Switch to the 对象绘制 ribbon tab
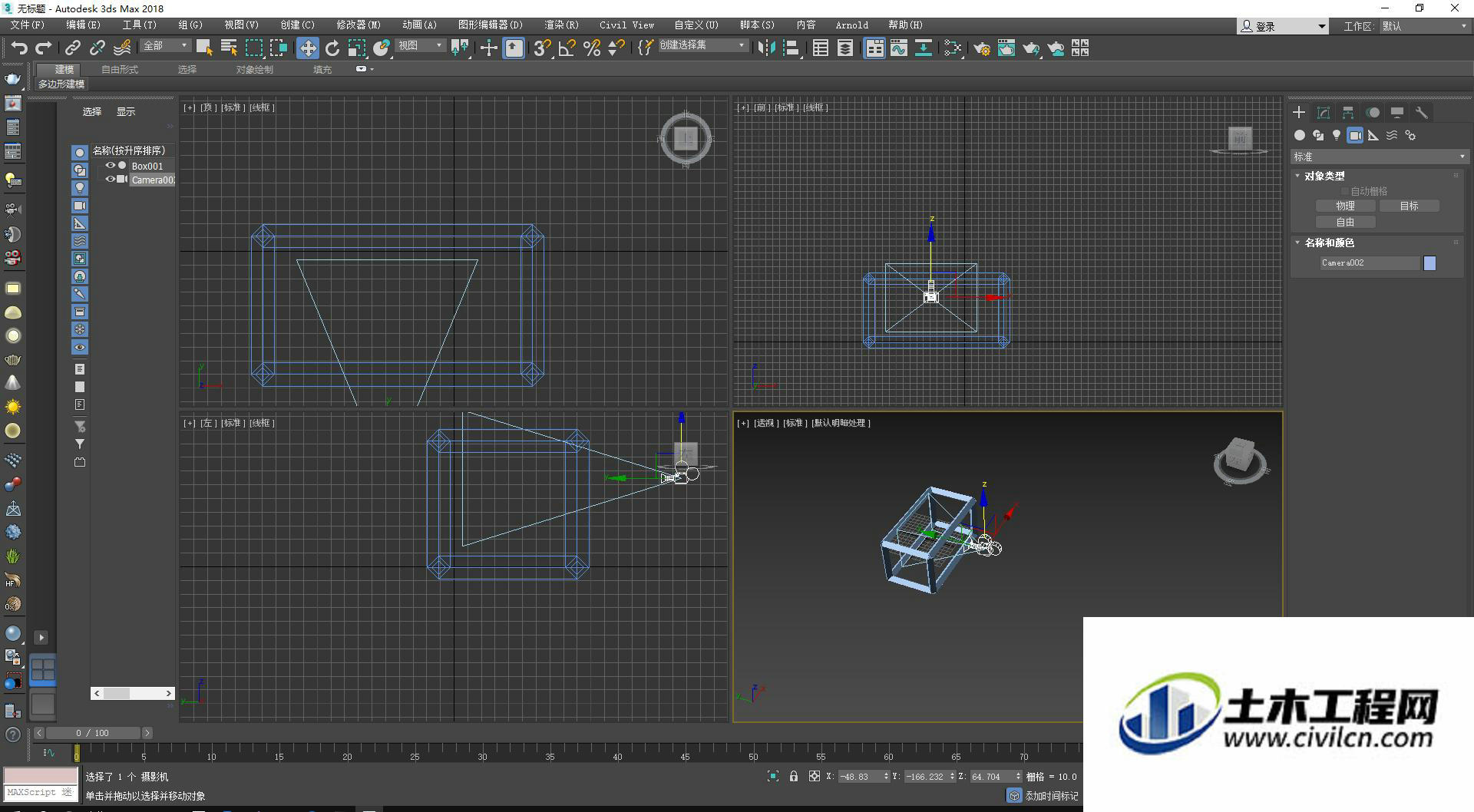Screen dimensions: 1474x812 coord(254,69)
